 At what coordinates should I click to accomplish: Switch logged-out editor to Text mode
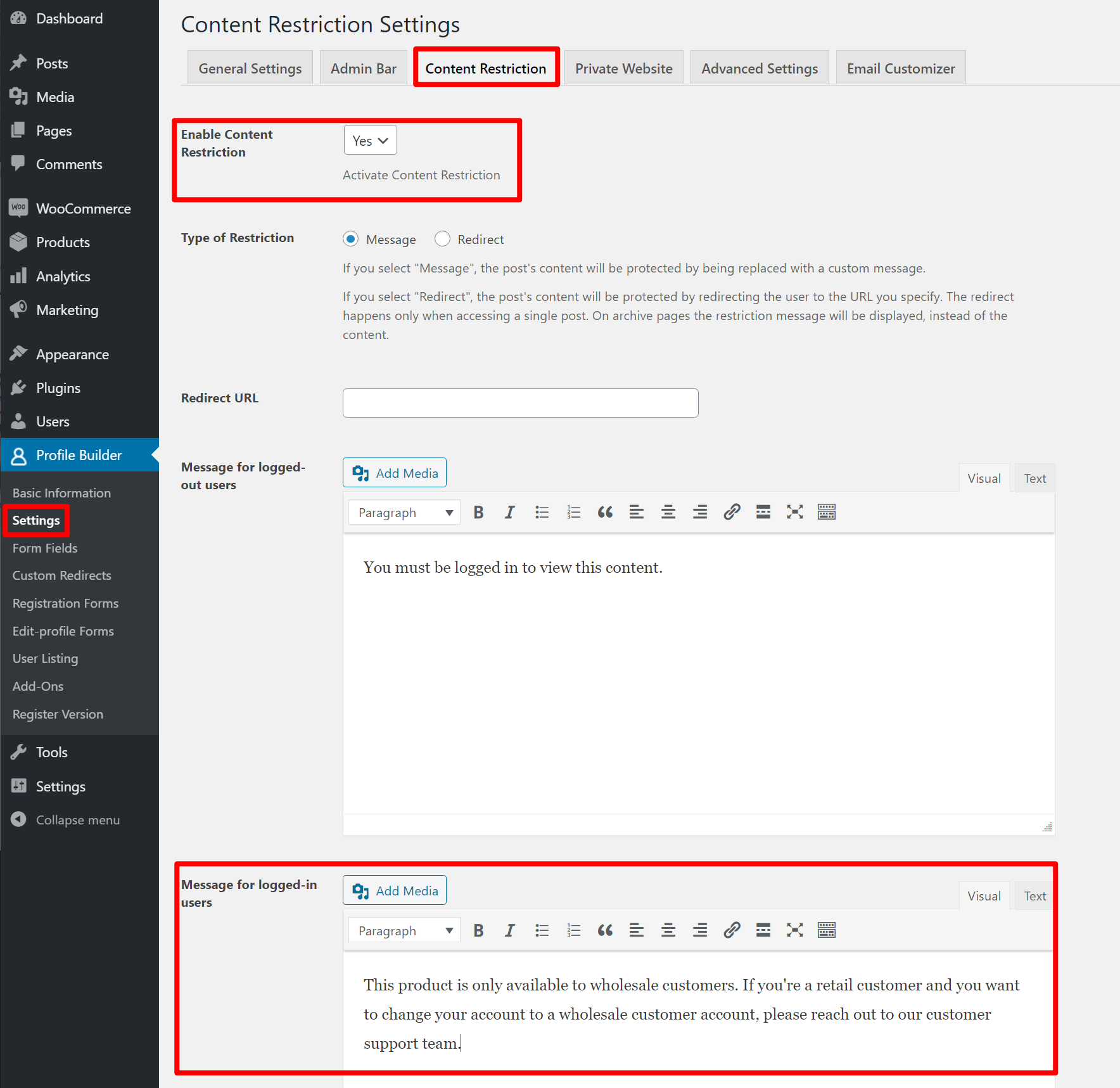pos(1034,478)
